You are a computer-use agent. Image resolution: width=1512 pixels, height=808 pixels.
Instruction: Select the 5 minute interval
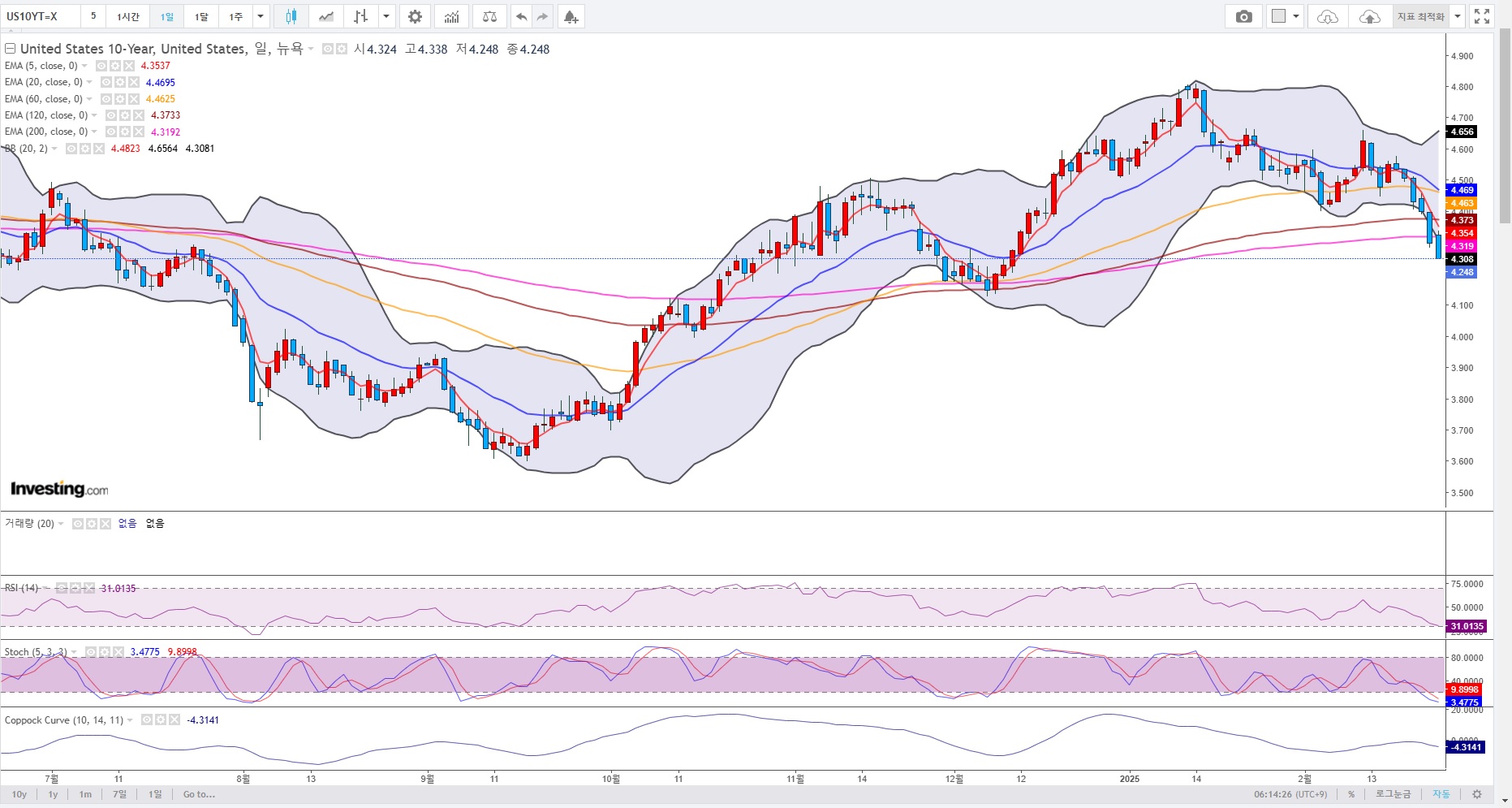93,16
